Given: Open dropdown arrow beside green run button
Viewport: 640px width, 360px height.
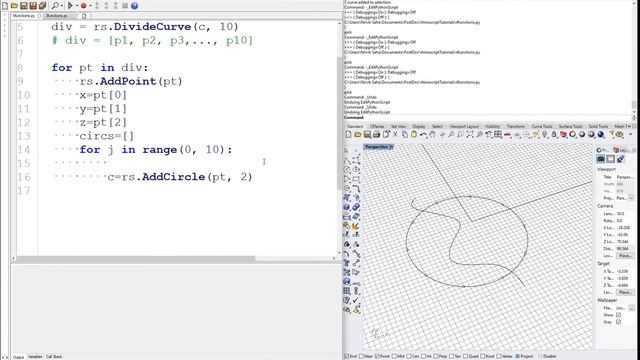Looking at the screenshot, I should pyautogui.click(x=77, y=6).
